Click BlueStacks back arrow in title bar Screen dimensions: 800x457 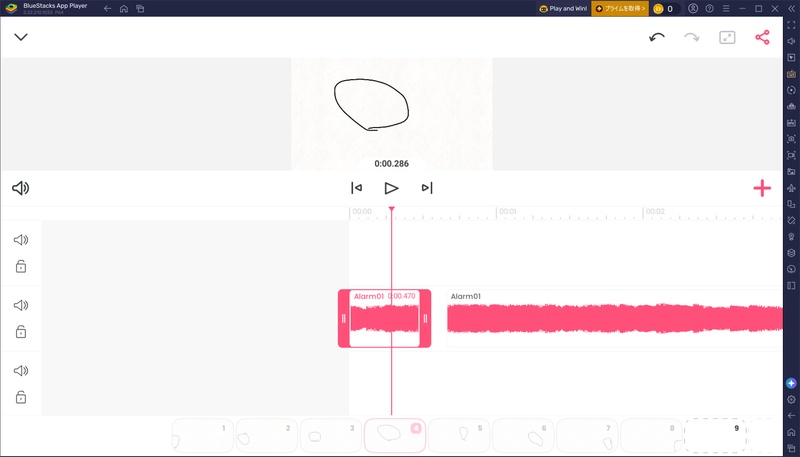[107, 9]
